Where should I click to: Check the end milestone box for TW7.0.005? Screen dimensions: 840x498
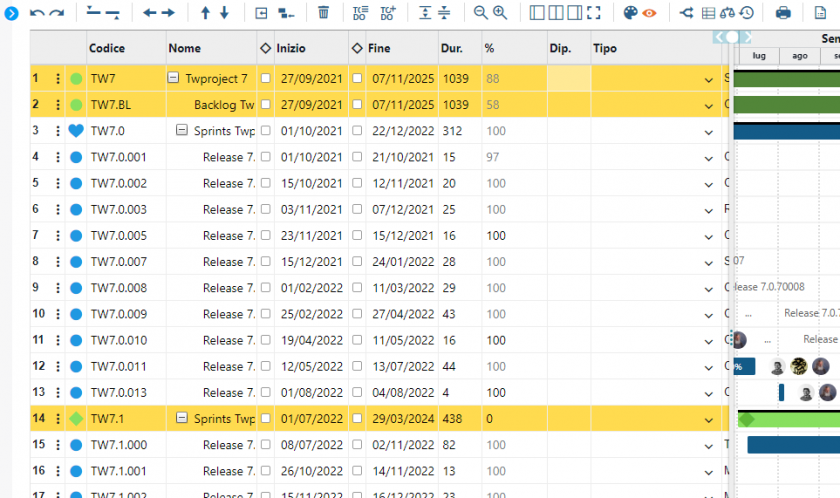(357, 235)
